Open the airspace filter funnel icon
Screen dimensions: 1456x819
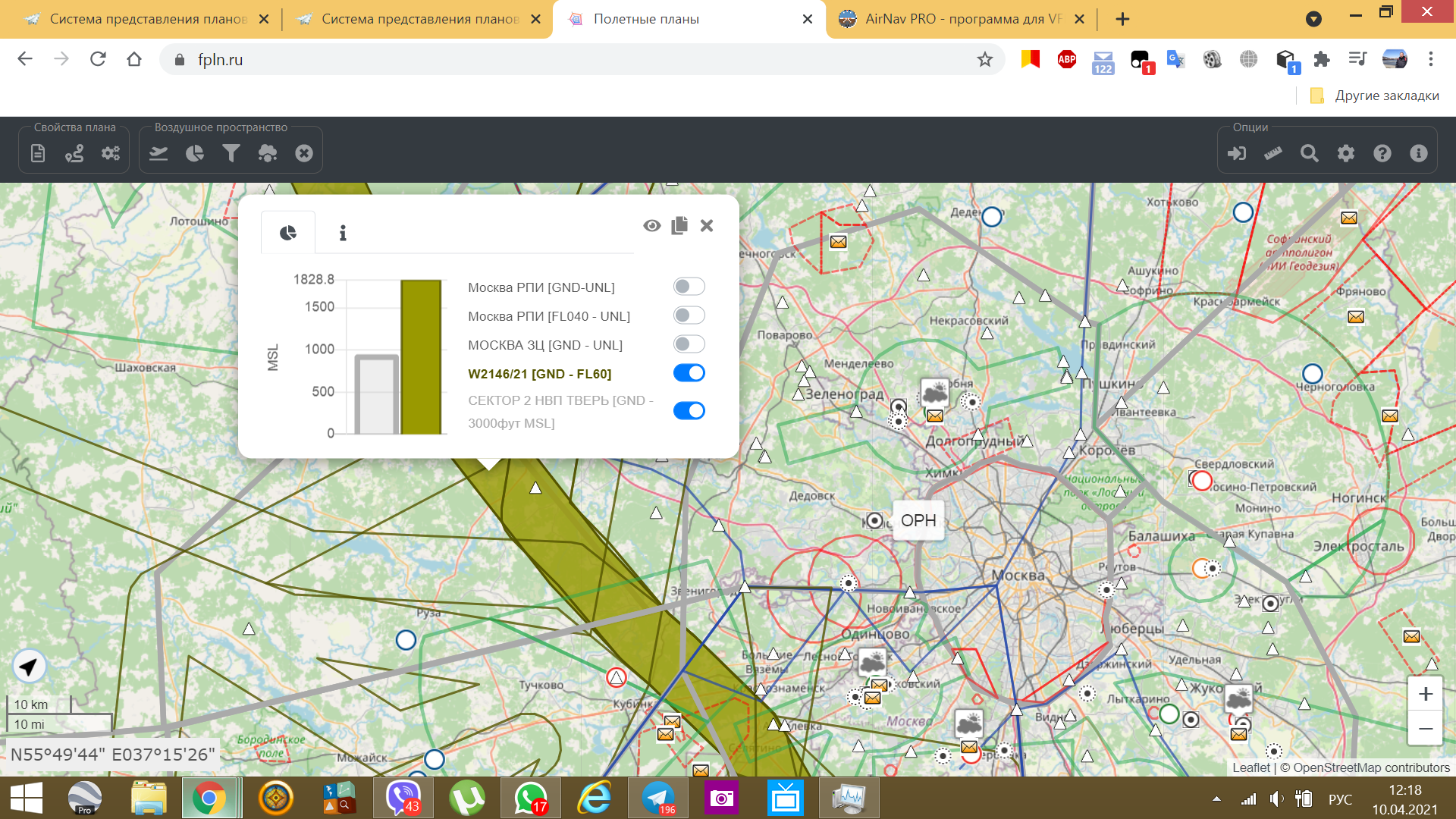click(x=231, y=153)
